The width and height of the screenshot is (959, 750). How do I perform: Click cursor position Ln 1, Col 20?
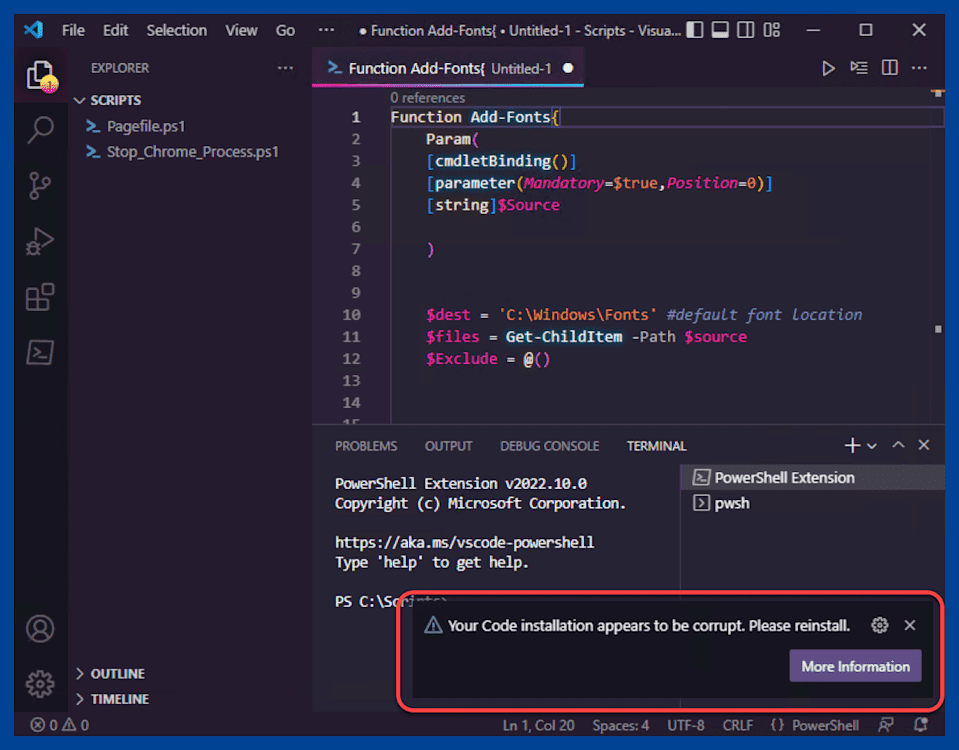point(538,725)
